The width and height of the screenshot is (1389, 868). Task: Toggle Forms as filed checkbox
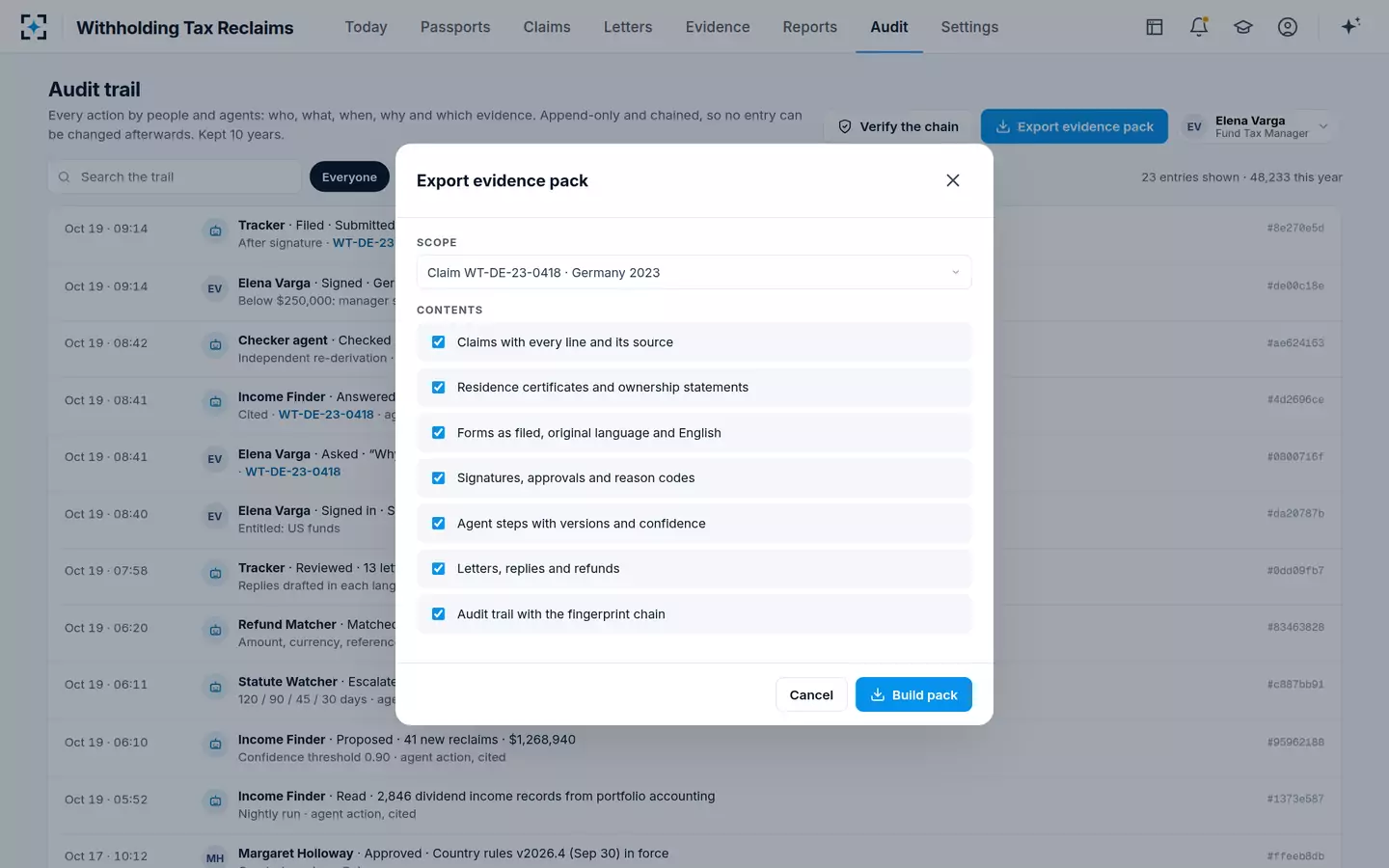click(439, 433)
